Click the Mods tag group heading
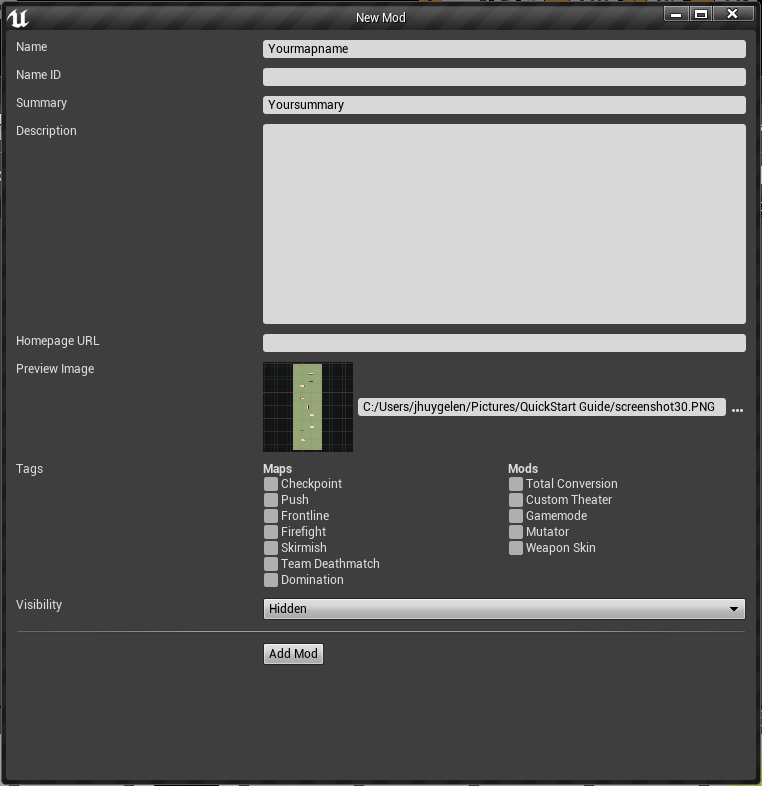The width and height of the screenshot is (762, 786). (523, 468)
